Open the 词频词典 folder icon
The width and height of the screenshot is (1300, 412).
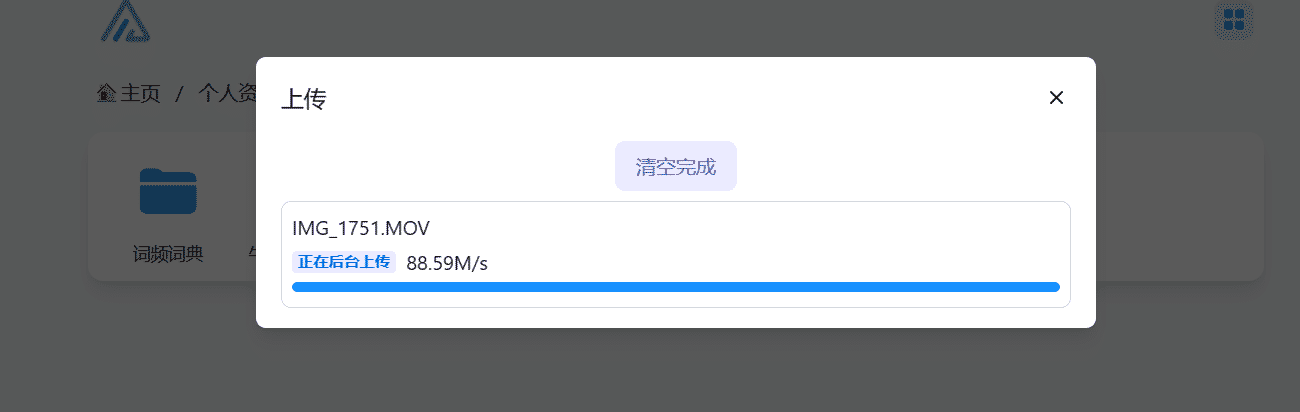pyautogui.click(x=168, y=191)
